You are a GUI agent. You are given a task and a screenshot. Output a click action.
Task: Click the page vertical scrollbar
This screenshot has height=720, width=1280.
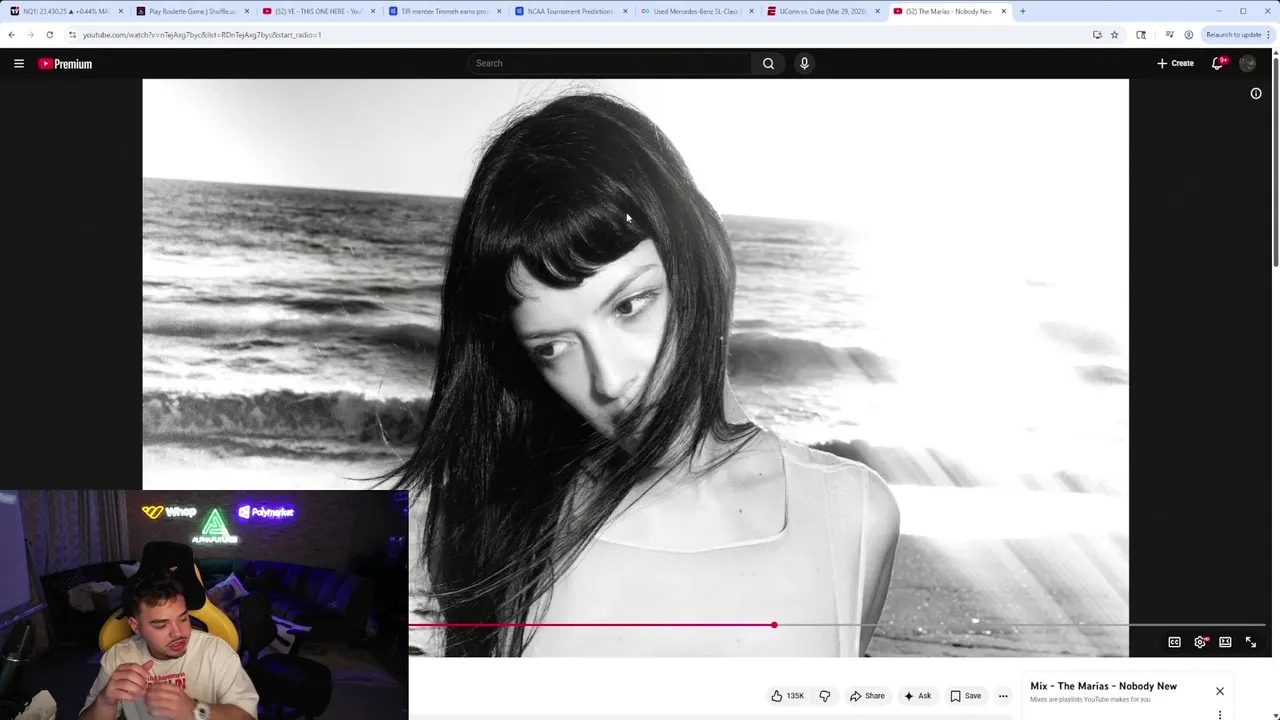pyautogui.click(x=1276, y=160)
